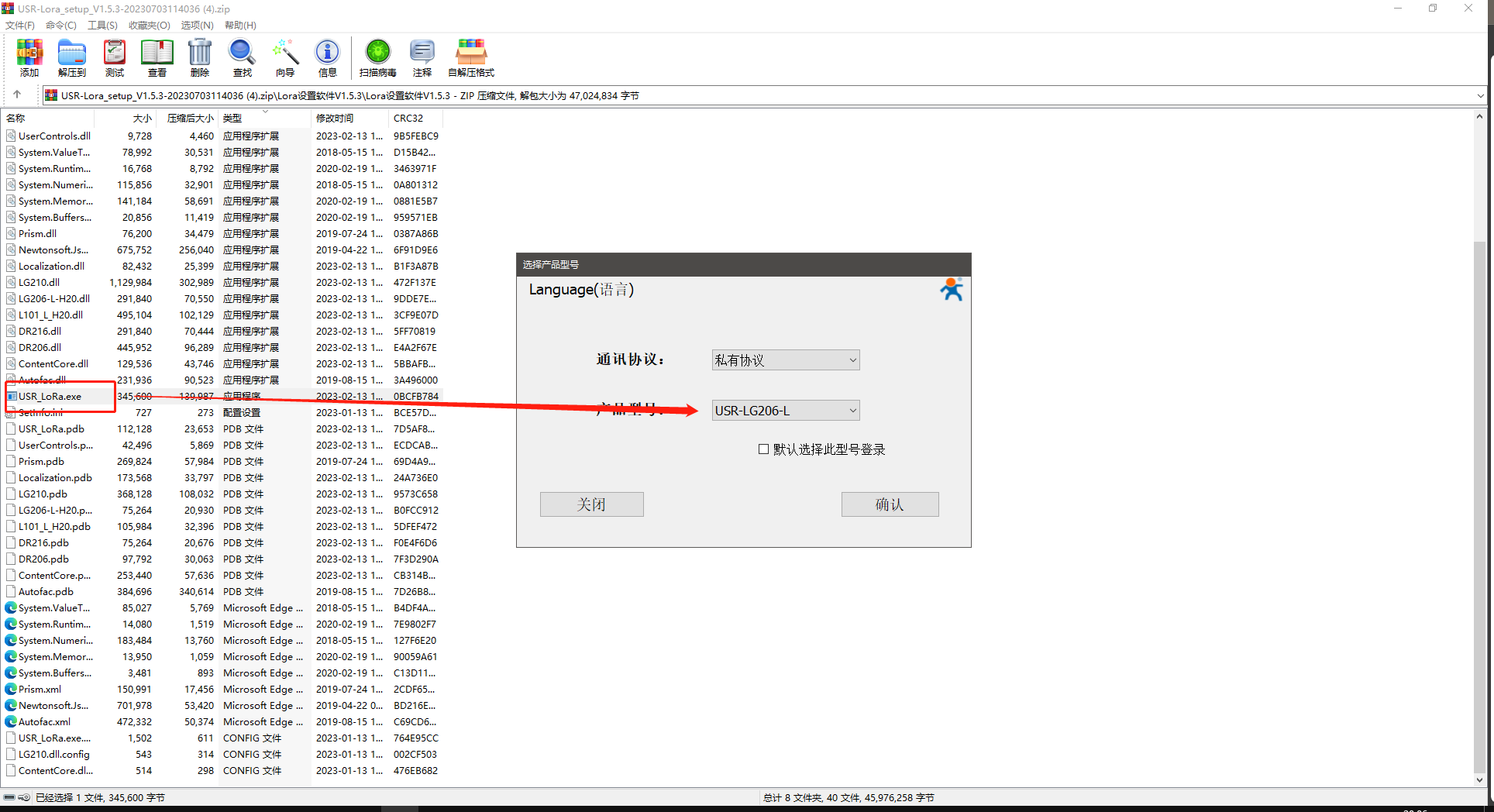Select the LG210.pdb file name
The width and height of the screenshot is (1494, 812).
pyautogui.click(x=43, y=494)
